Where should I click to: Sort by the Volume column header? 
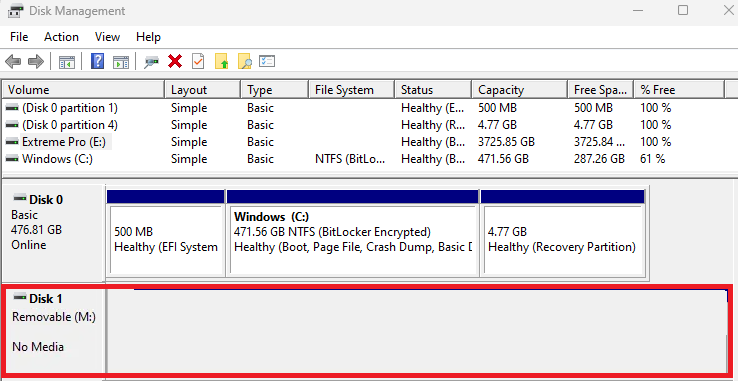[84, 89]
